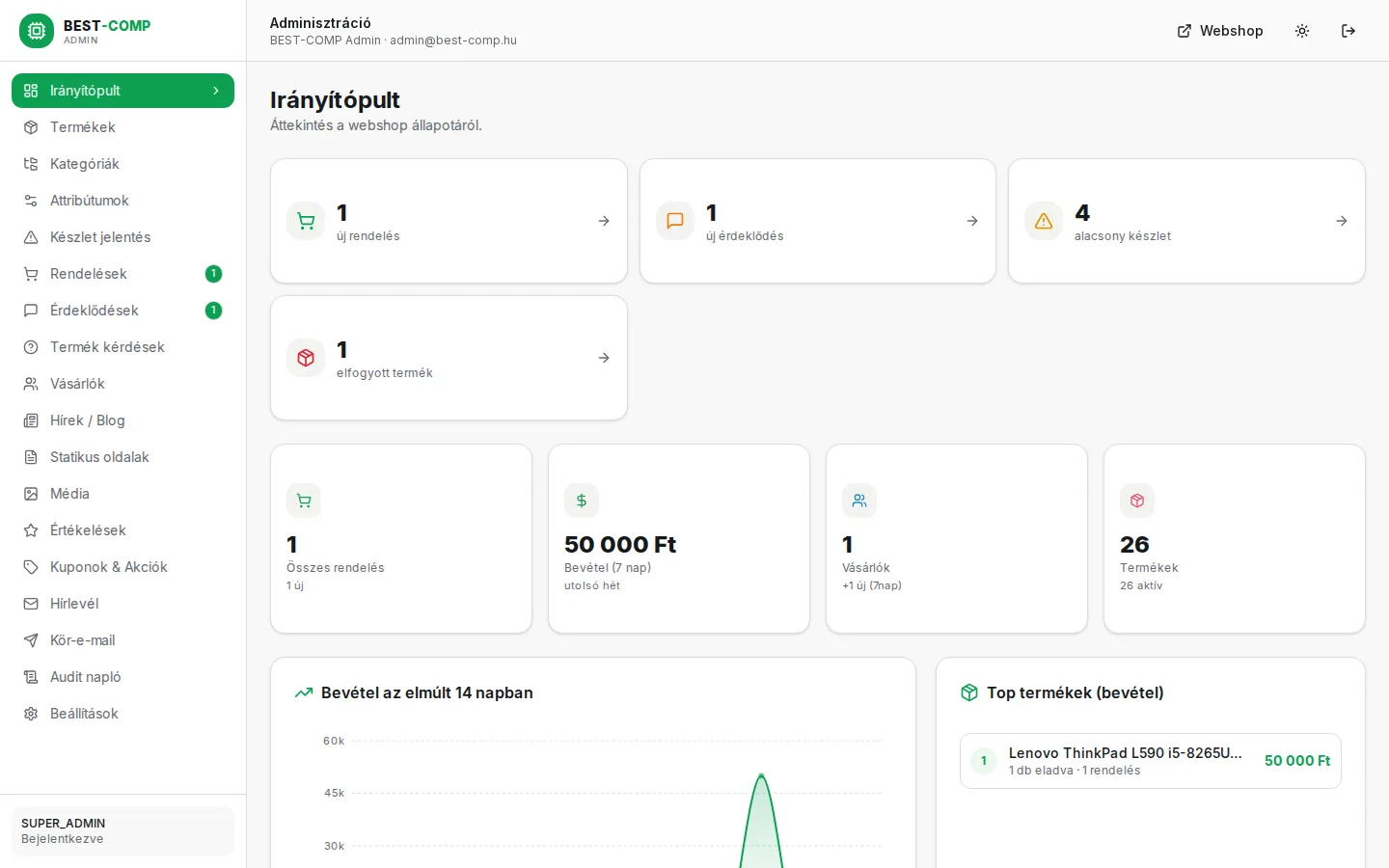Click the users icon on Vásárlók stat card
This screenshot has height=868, width=1389.
[x=859, y=501]
